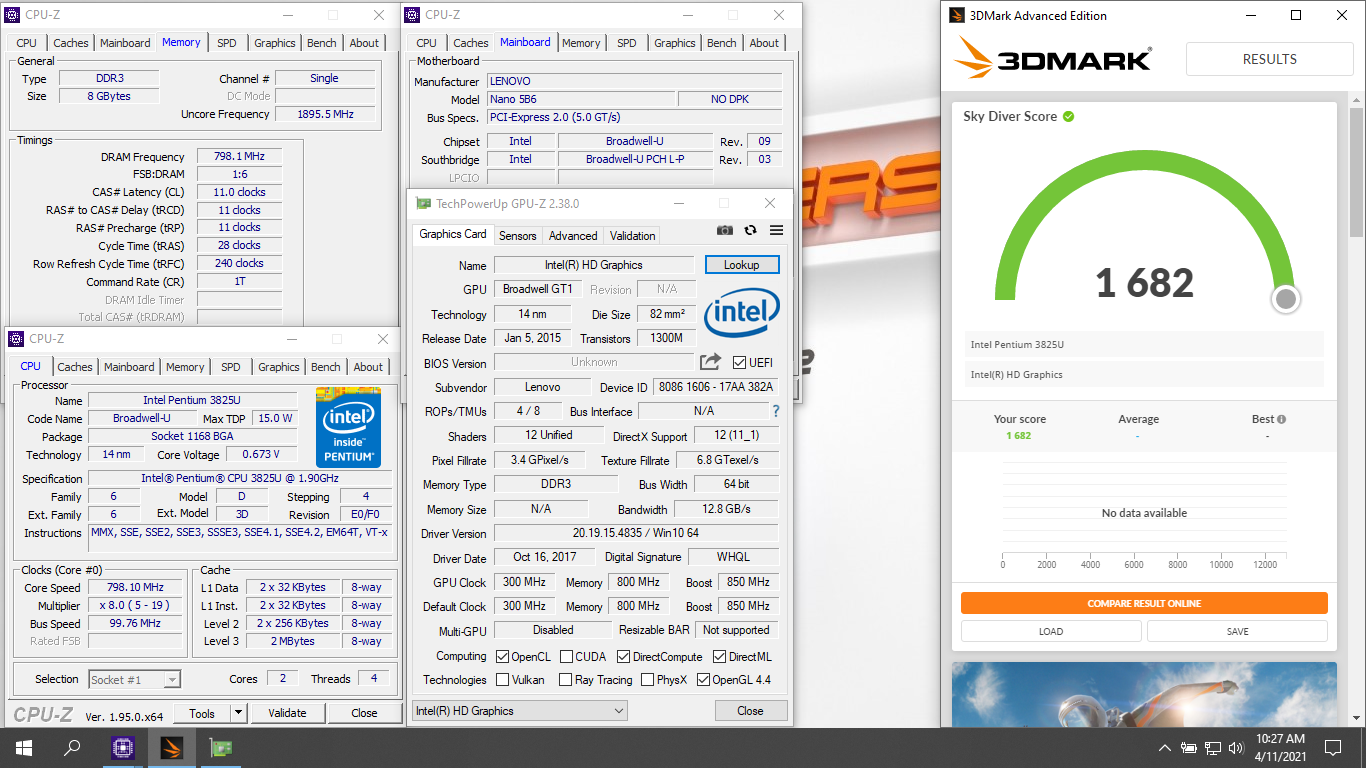This screenshot has width=1366, height=768.
Task: Open About tab in CPU-Z memory window
Action: [364, 43]
